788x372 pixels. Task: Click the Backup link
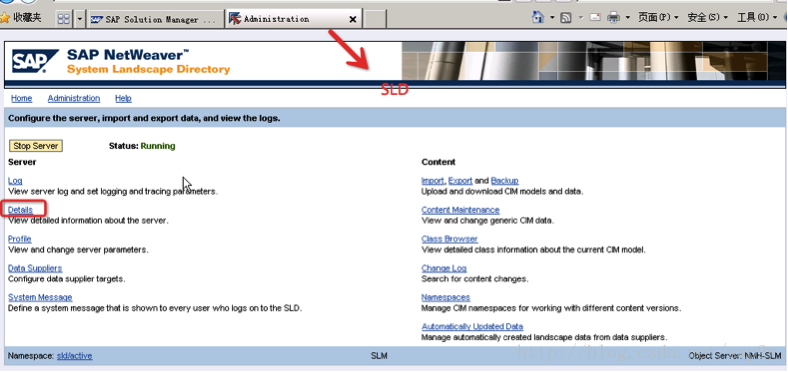click(x=505, y=181)
